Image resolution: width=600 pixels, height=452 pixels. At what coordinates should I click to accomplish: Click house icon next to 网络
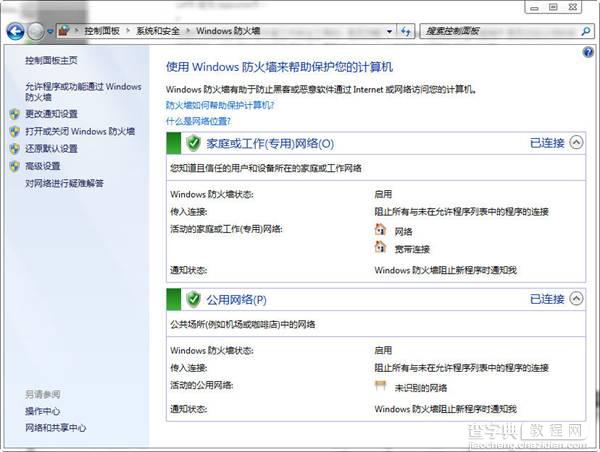coord(380,230)
